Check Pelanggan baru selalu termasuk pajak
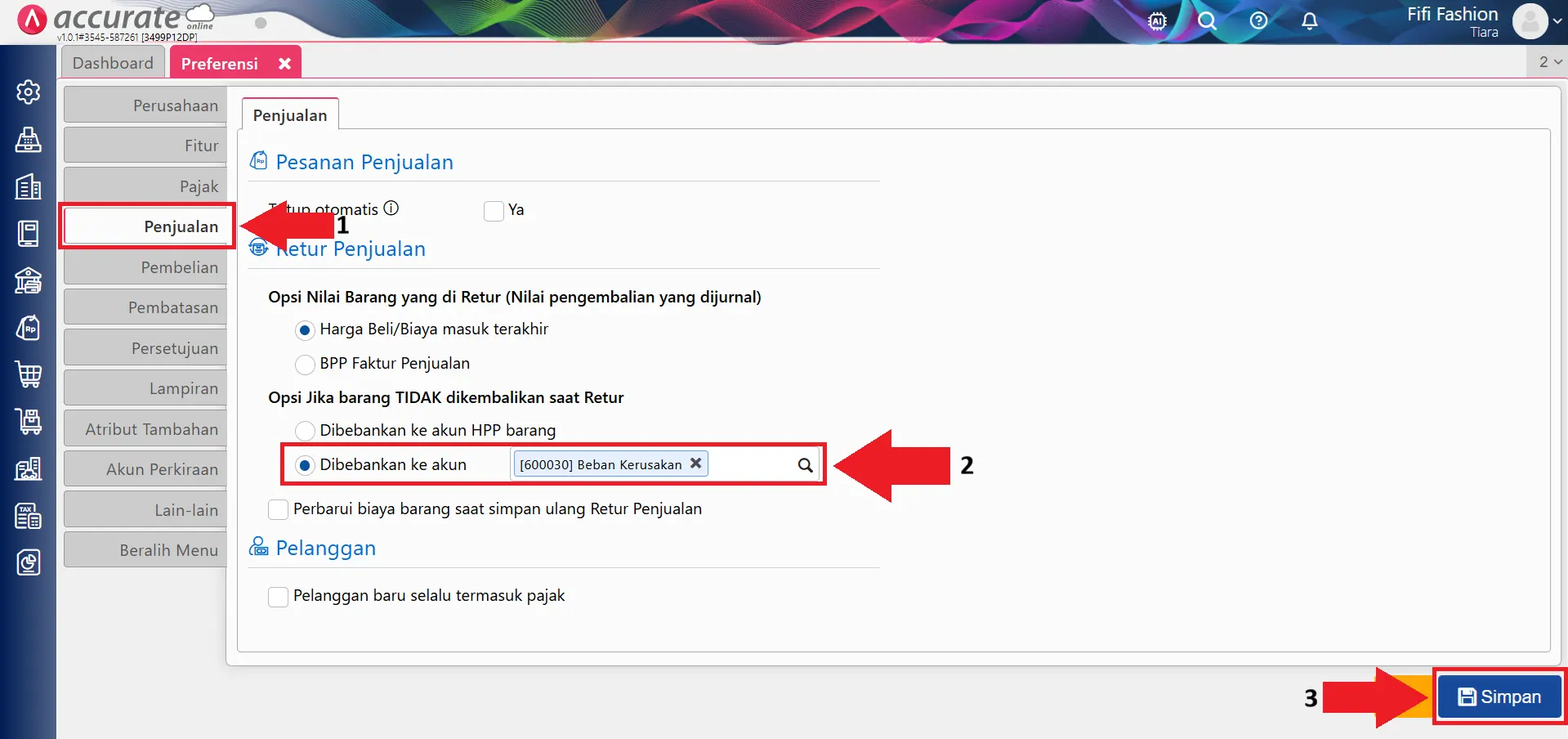 point(279,597)
